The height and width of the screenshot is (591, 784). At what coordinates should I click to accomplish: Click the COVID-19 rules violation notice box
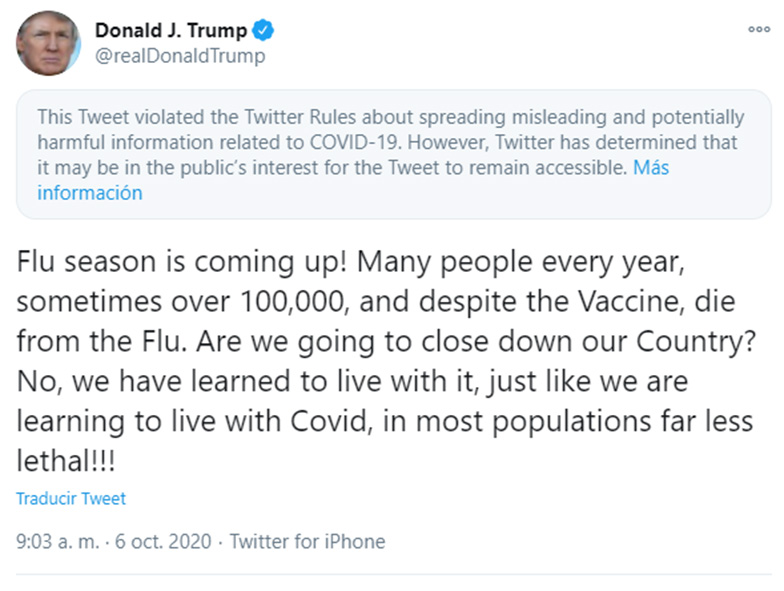click(x=391, y=155)
